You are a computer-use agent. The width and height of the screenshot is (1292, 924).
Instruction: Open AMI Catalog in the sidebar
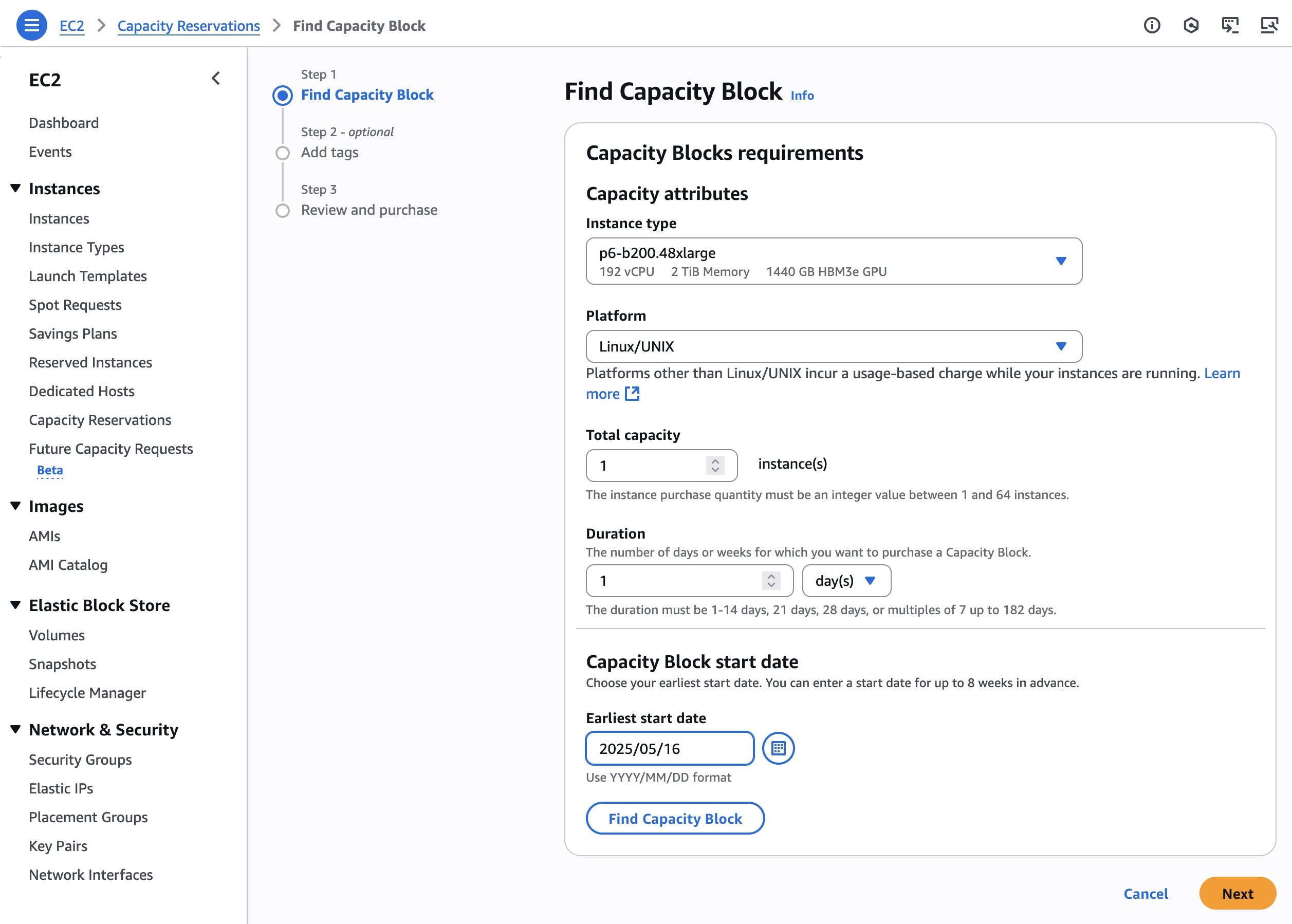click(68, 565)
